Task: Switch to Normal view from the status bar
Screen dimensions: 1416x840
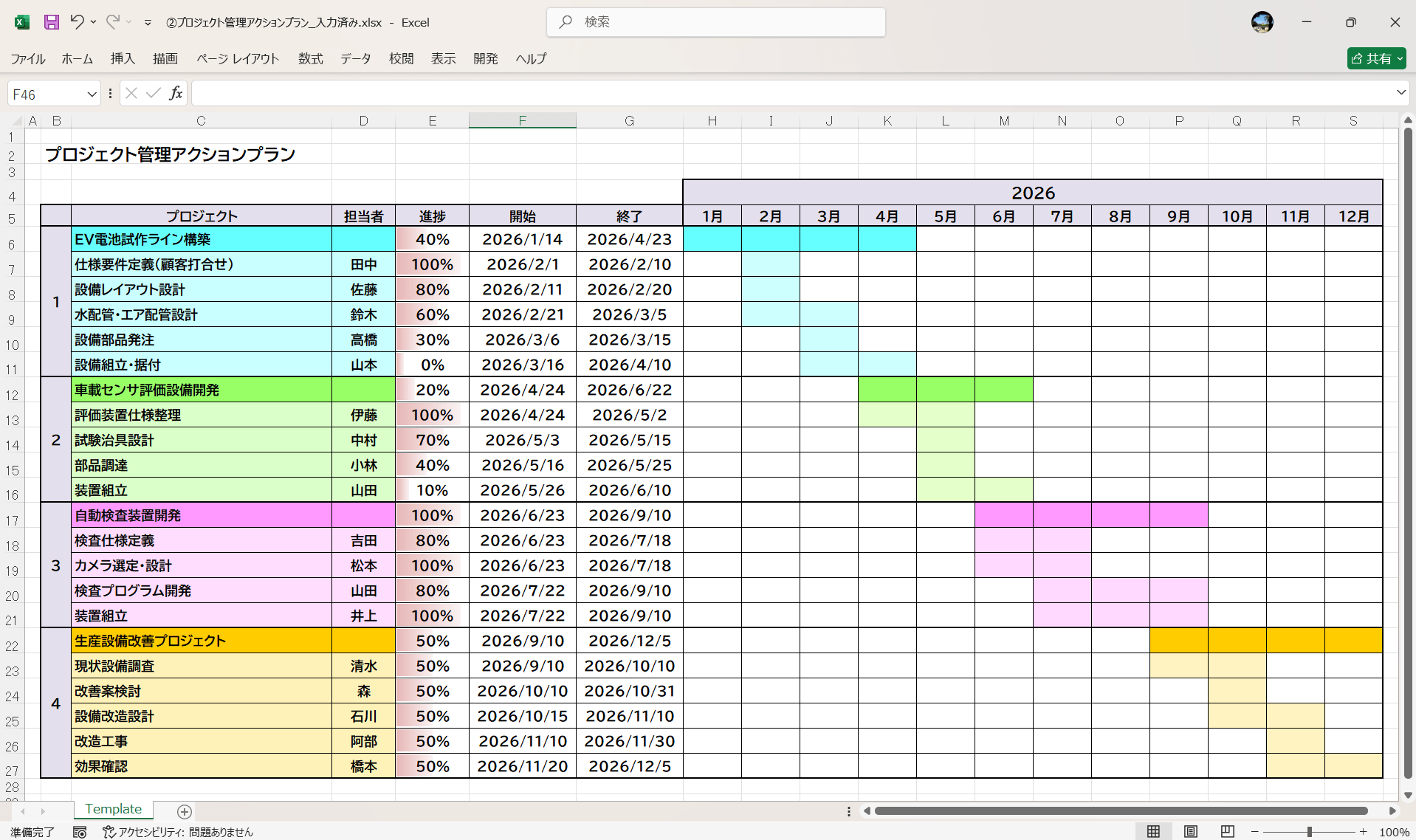Action: (1155, 831)
